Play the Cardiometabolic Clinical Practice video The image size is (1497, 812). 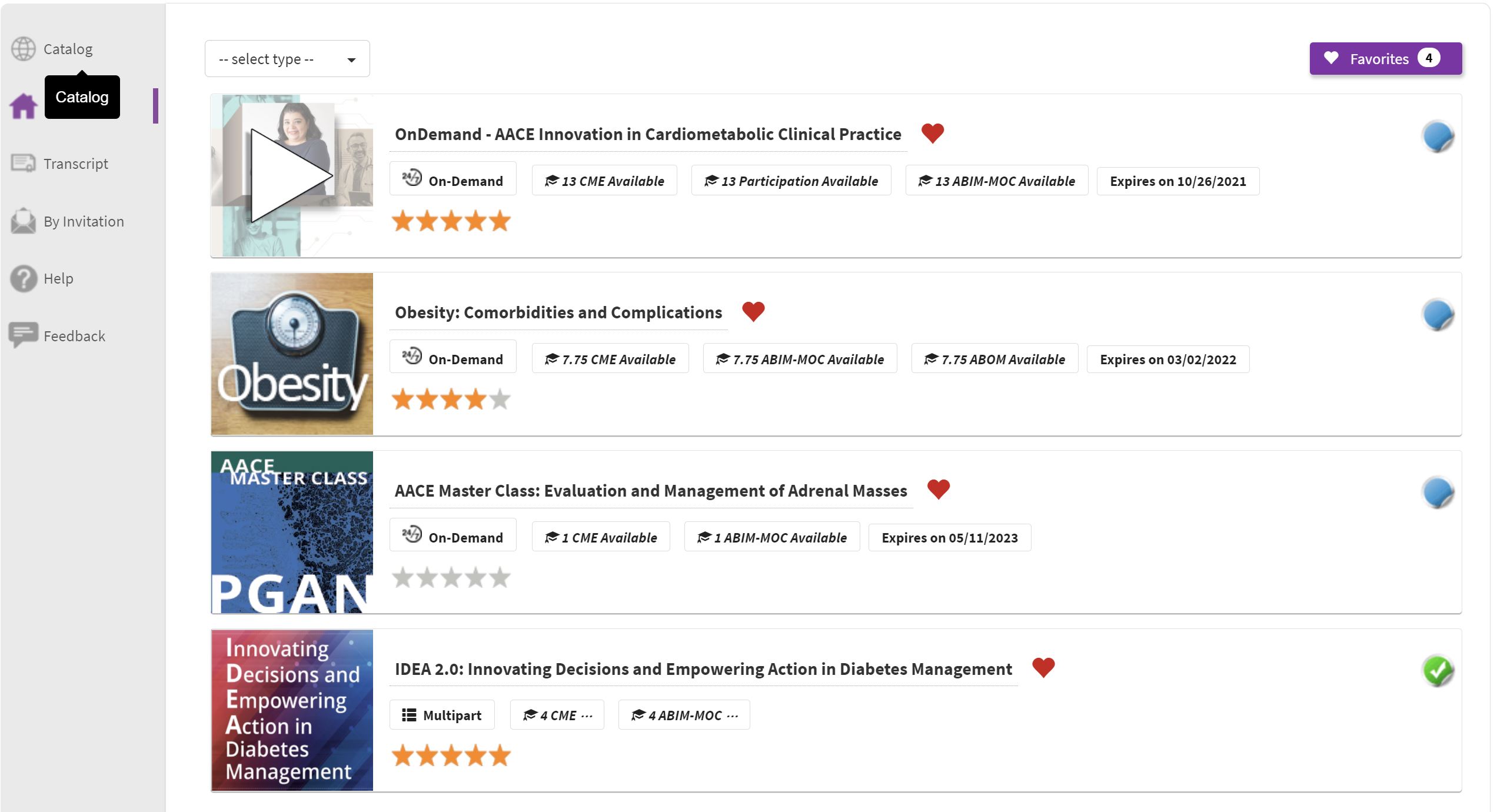click(x=292, y=176)
